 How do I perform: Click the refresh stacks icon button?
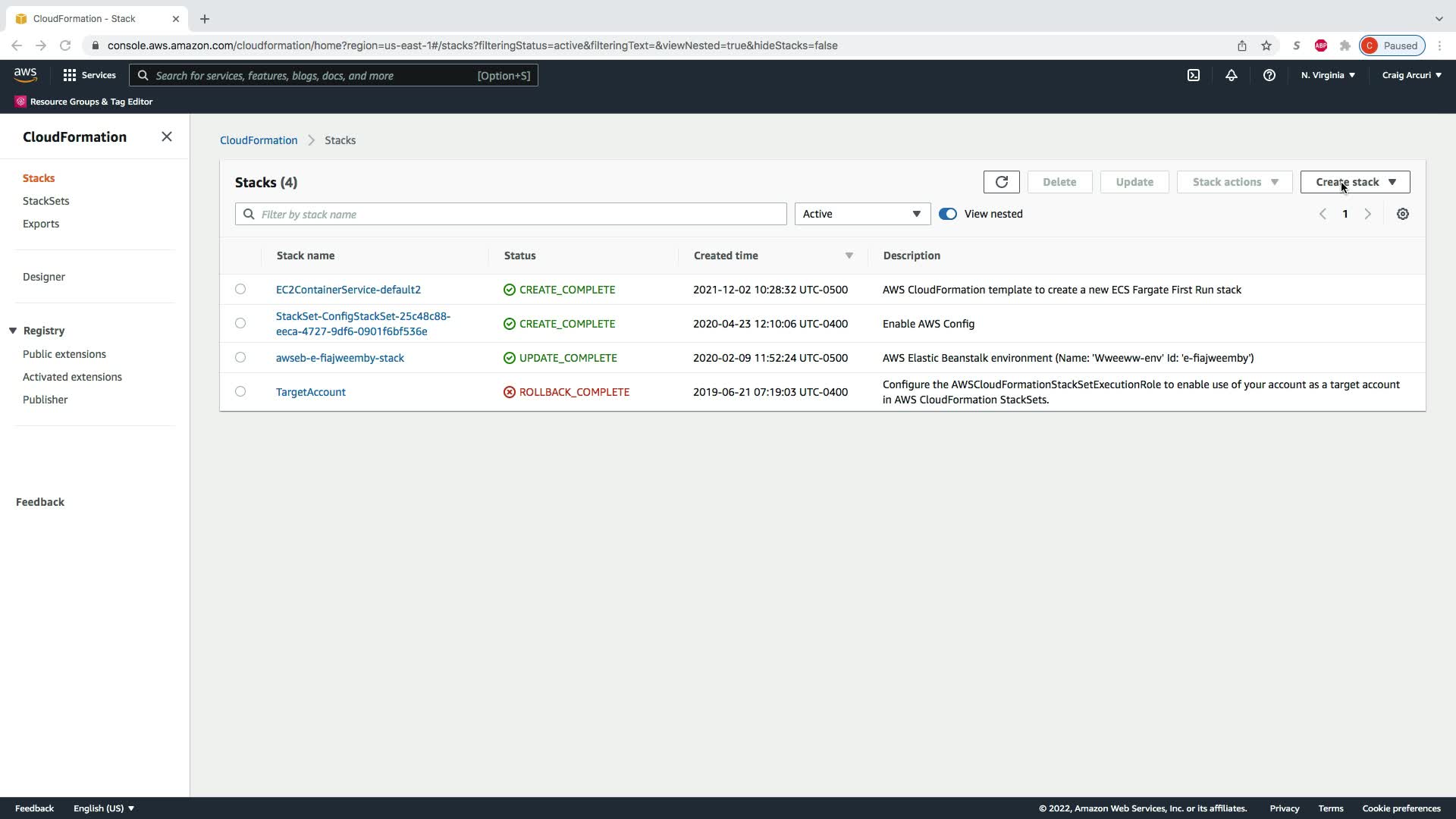pyautogui.click(x=1001, y=182)
